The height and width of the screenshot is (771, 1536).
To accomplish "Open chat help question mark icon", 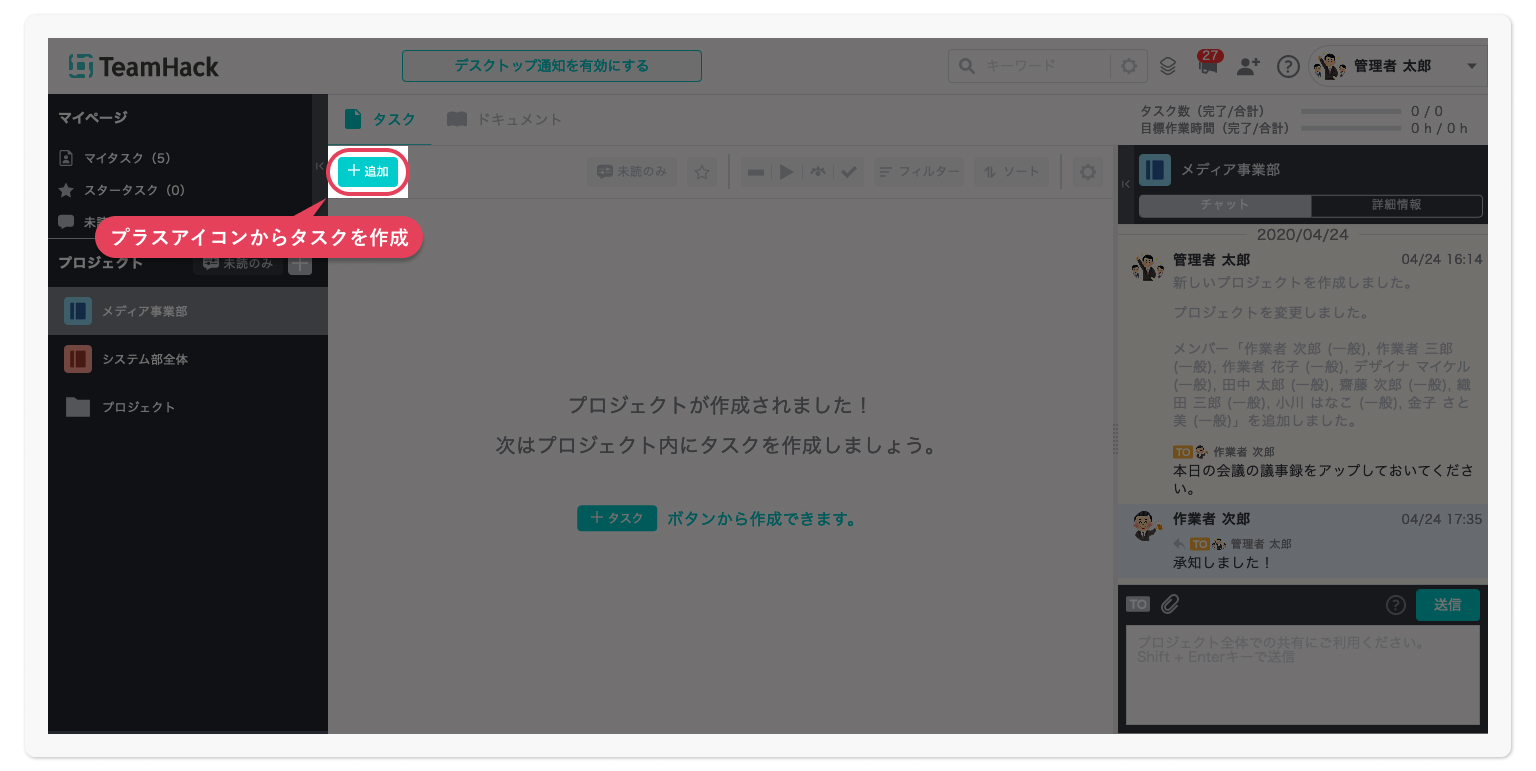I will coord(1396,605).
